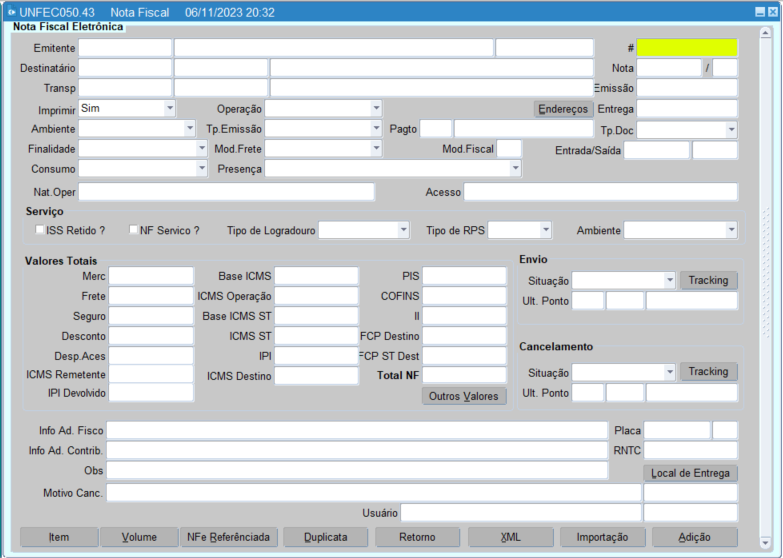Viewport: 783px width, 558px height.
Task: Toggle the NF Servico checkbox
Action: click(133, 230)
